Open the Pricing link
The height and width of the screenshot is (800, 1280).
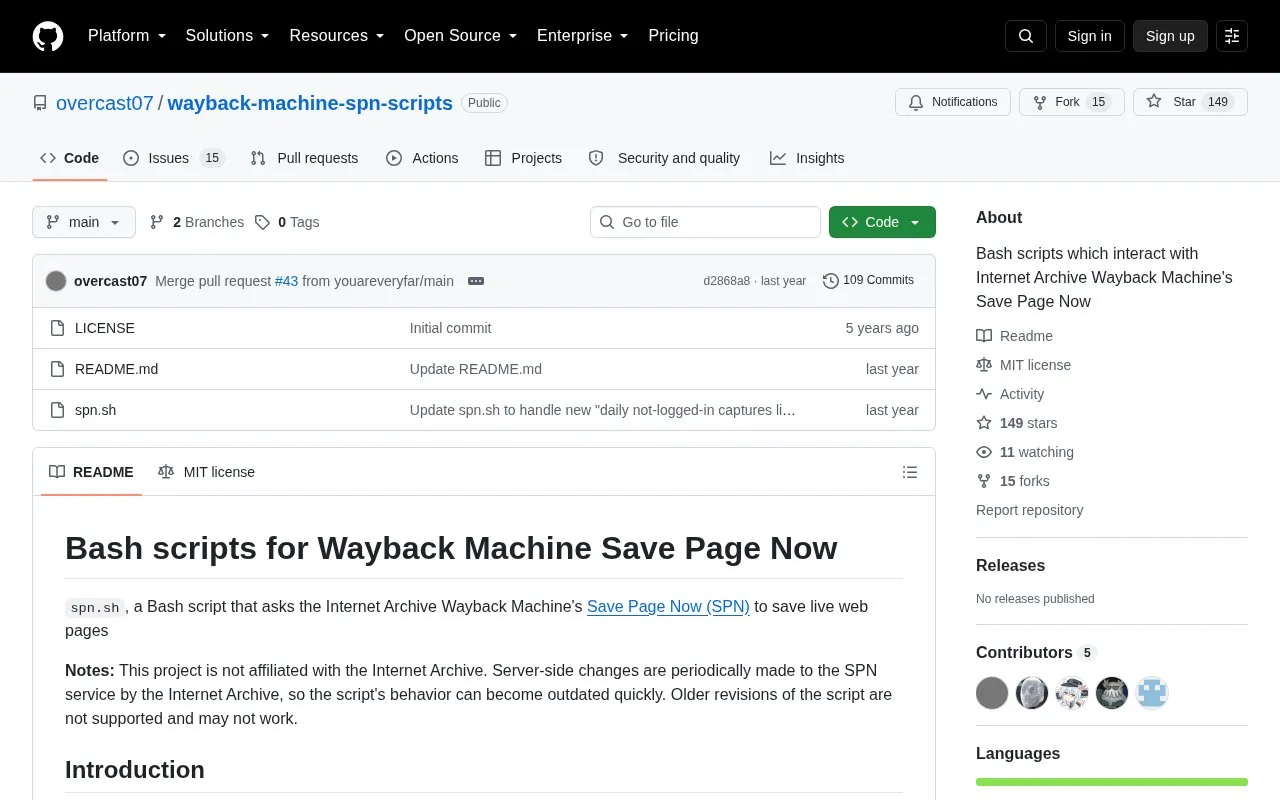click(x=673, y=36)
